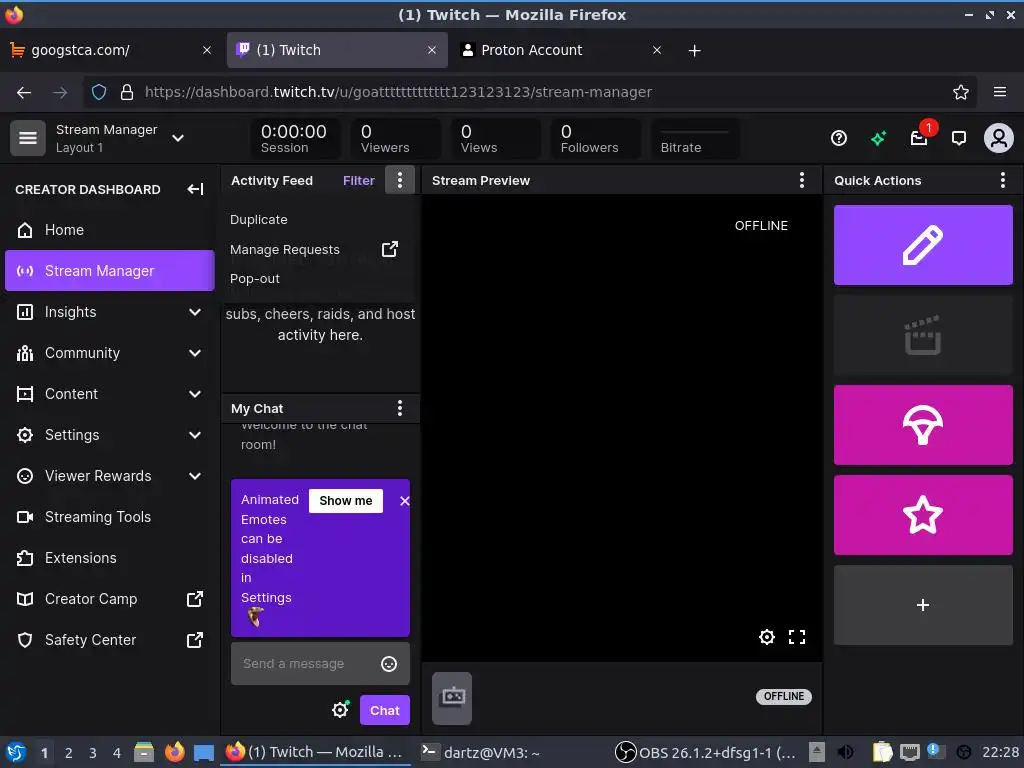Open Streaming Tools in the sidebar
Viewport: 1024px width, 768px height.
(x=110, y=517)
